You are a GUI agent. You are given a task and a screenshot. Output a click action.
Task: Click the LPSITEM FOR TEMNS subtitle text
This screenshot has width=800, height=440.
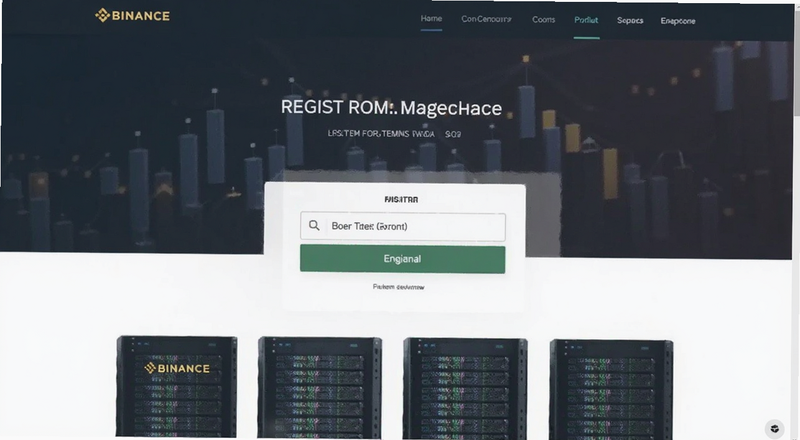394,134
